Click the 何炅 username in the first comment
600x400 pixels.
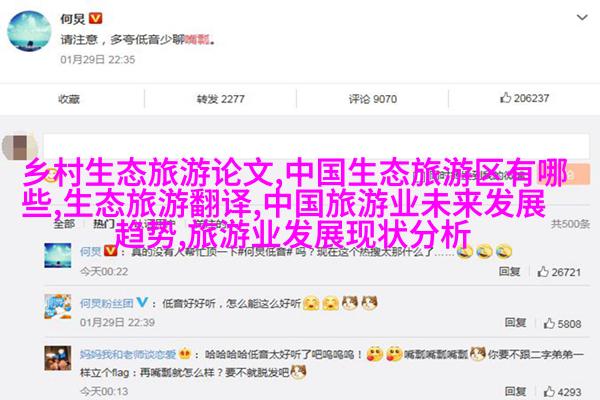[x=90, y=251]
